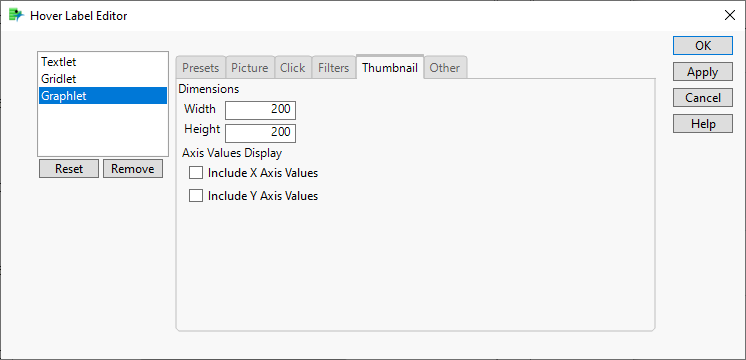This screenshot has height=360, width=746.
Task: Open the Filters tab
Action: point(334,68)
